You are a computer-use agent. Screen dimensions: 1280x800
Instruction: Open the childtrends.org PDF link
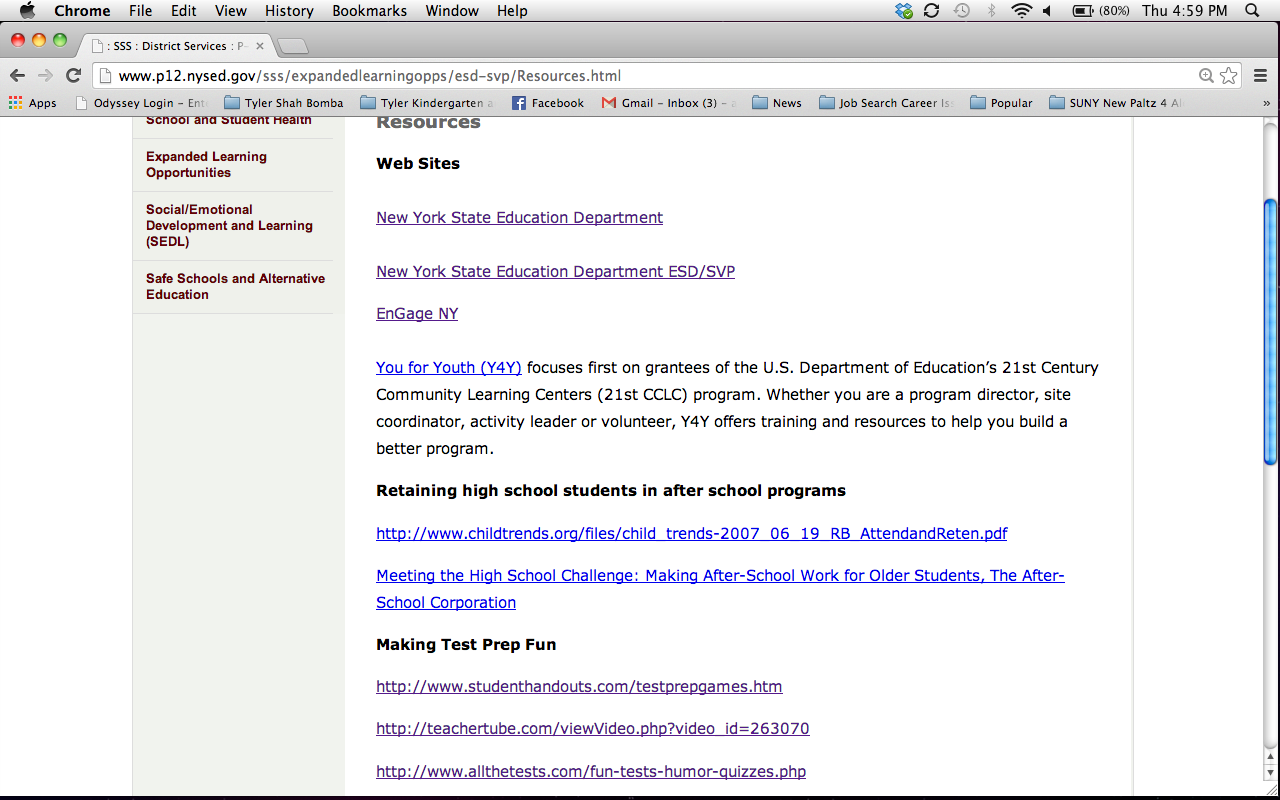tap(692, 533)
